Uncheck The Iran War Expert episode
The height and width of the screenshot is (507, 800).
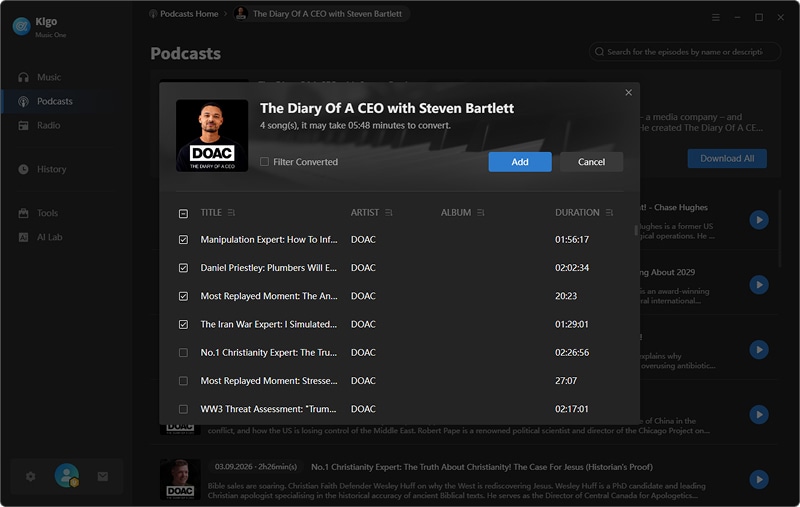click(183, 324)
